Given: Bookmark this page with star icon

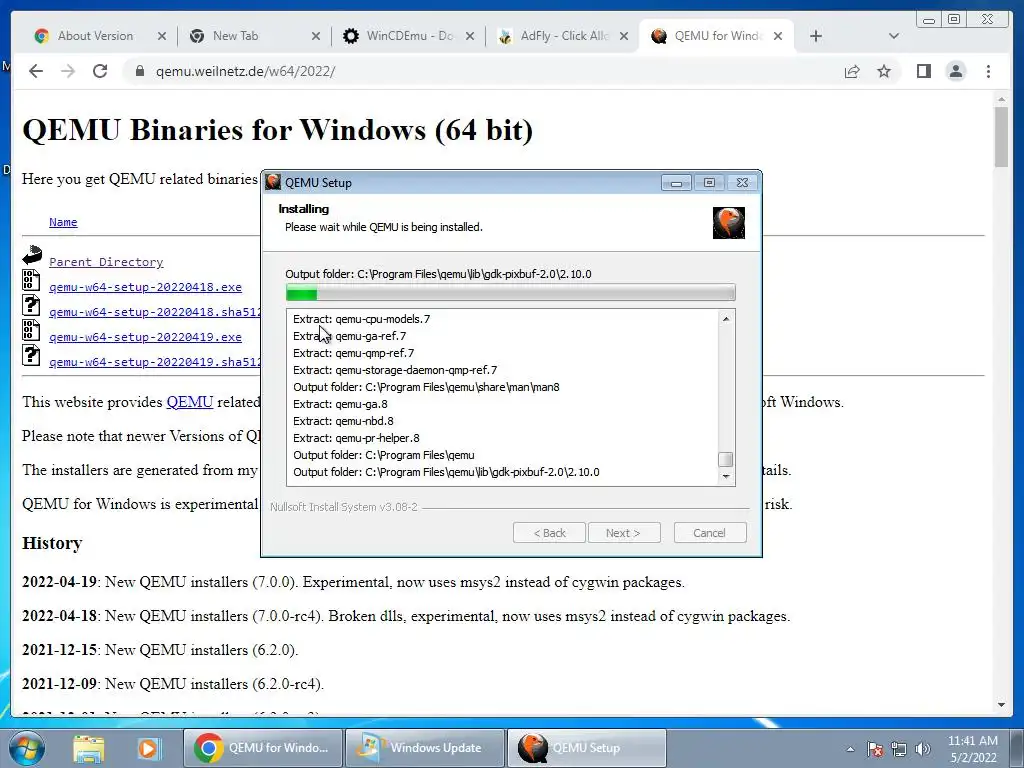Looking at the screenshot, I should point(884,71).
